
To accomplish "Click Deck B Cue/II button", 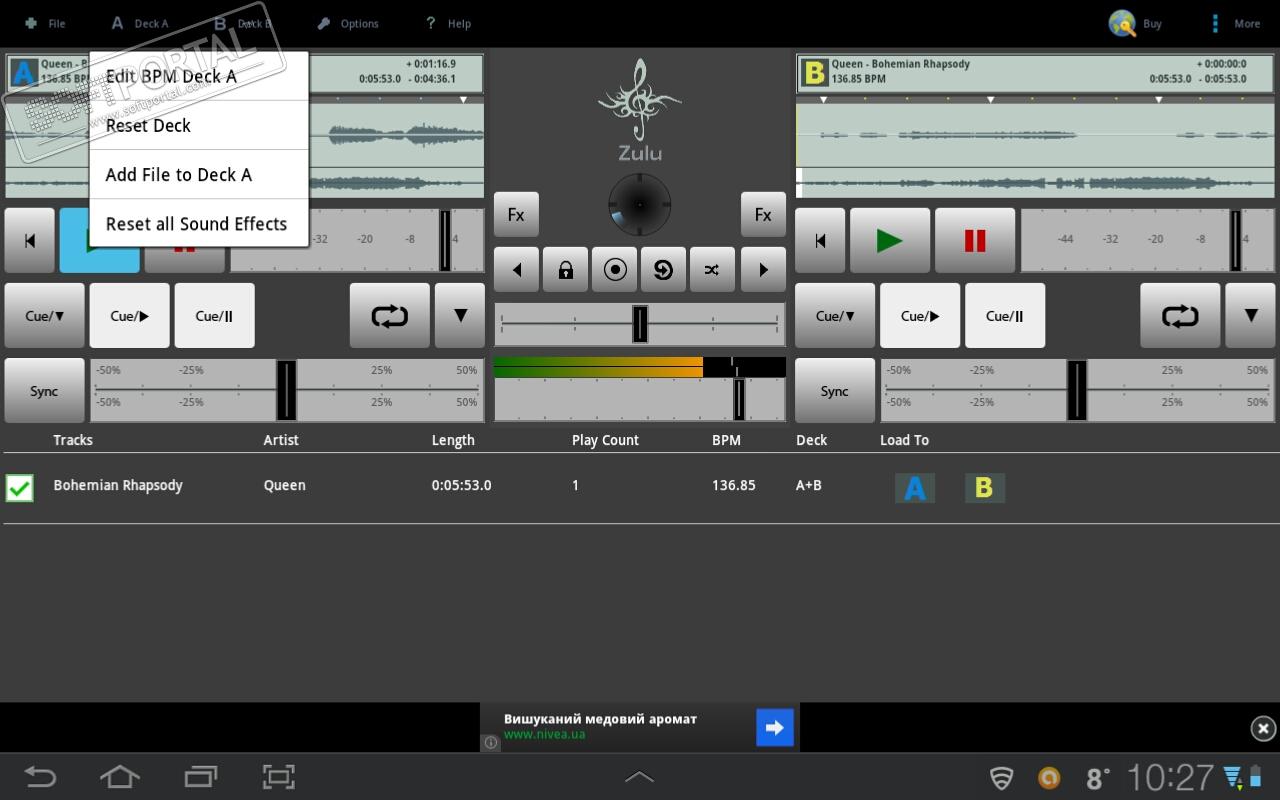I will tap(1005, 316).
